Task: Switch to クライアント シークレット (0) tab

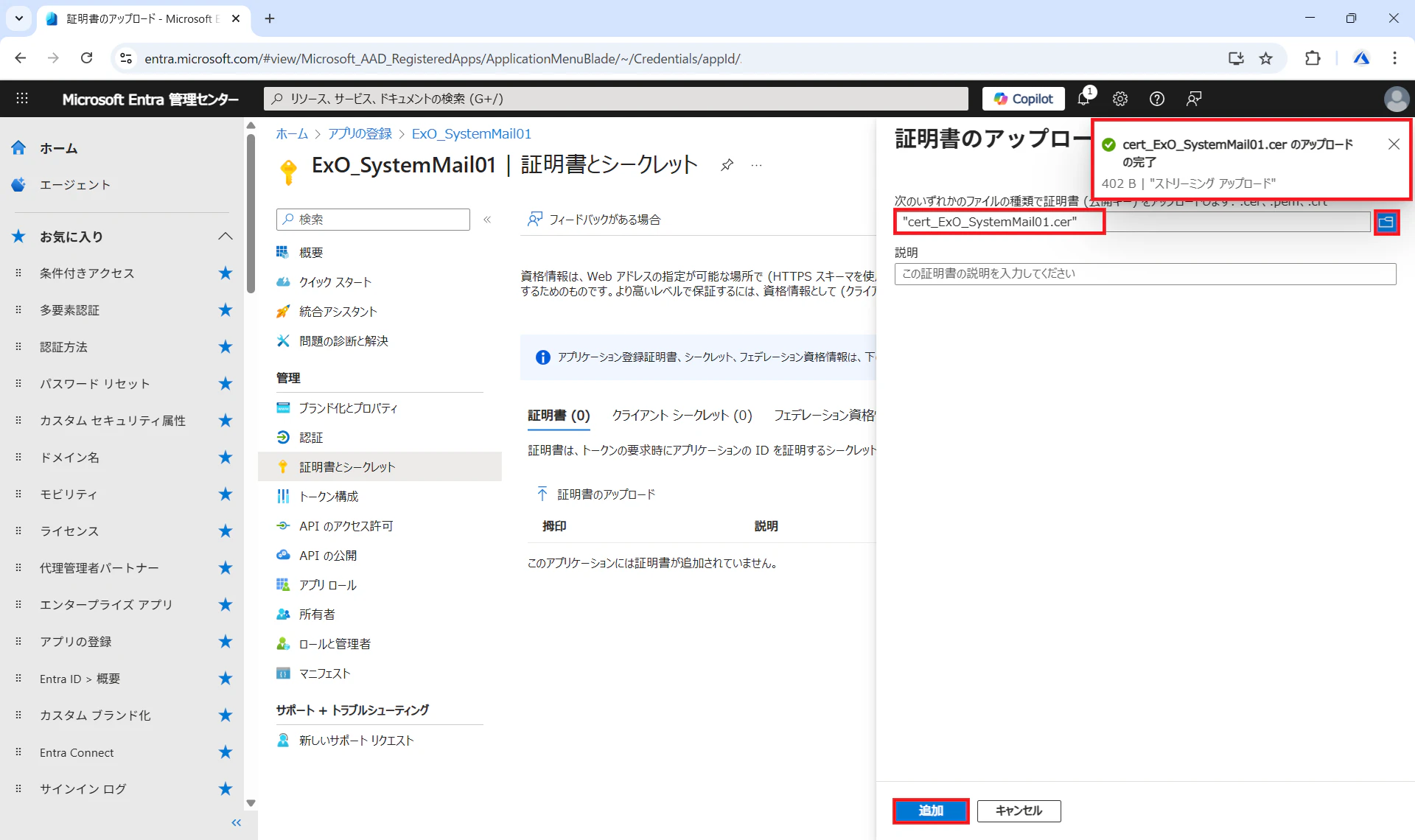Action: point(682,416)
